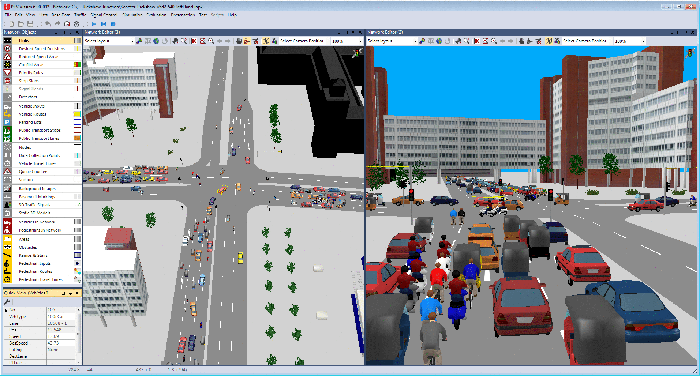Open Select Camera Position dropdown in left editor
The width and height of the screenshot is (700, 376).
[305, 41]
